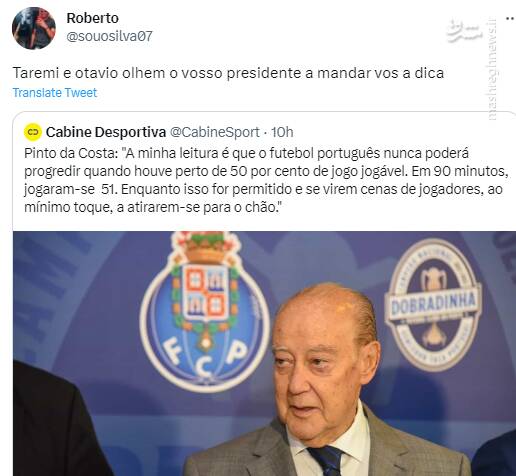Screen dimensions: 516x476
Task: Expand the quoted tweet's photo
Action: point(264,353)
